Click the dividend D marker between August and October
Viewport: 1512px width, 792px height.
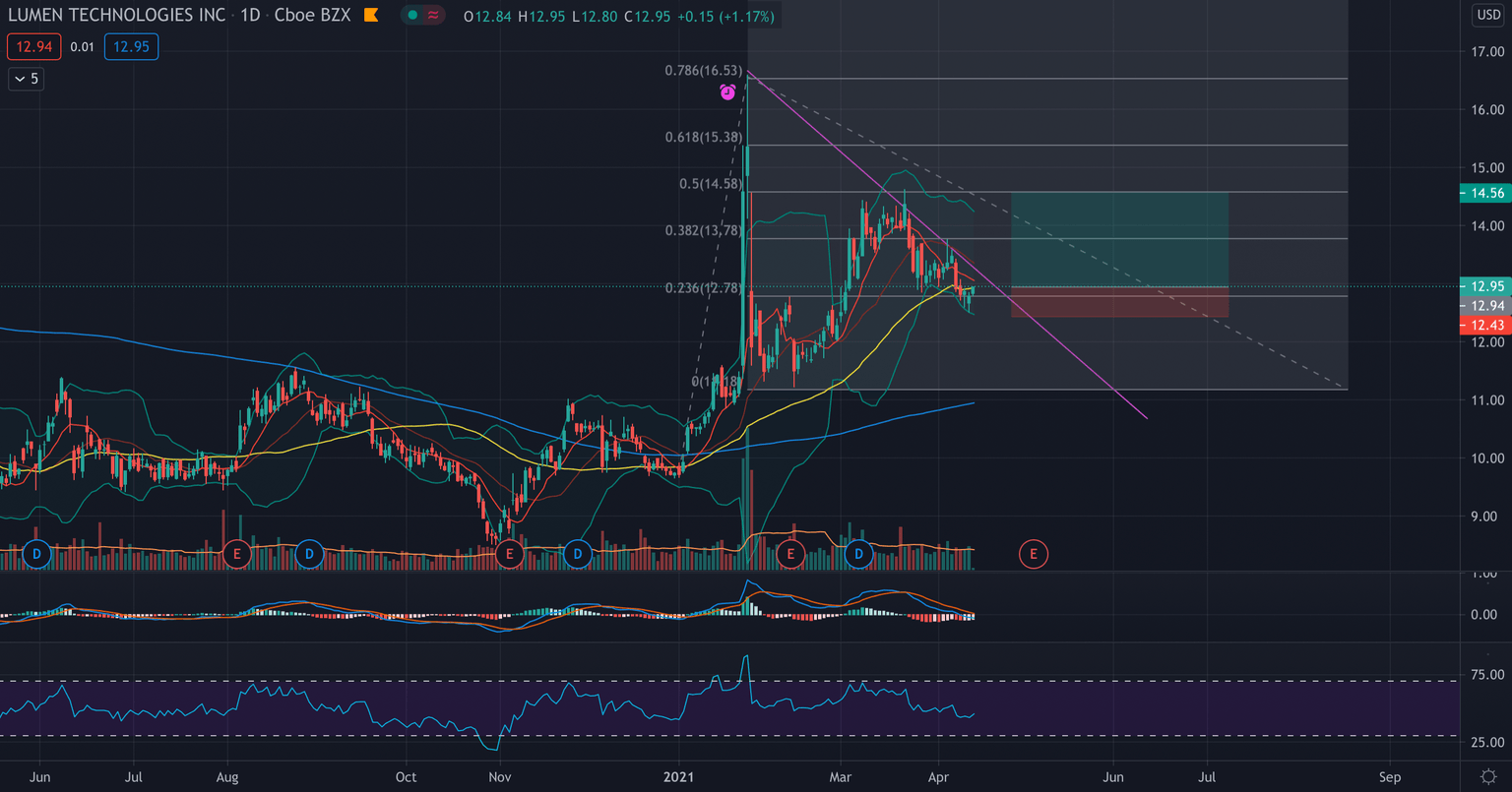pos(309,554)
